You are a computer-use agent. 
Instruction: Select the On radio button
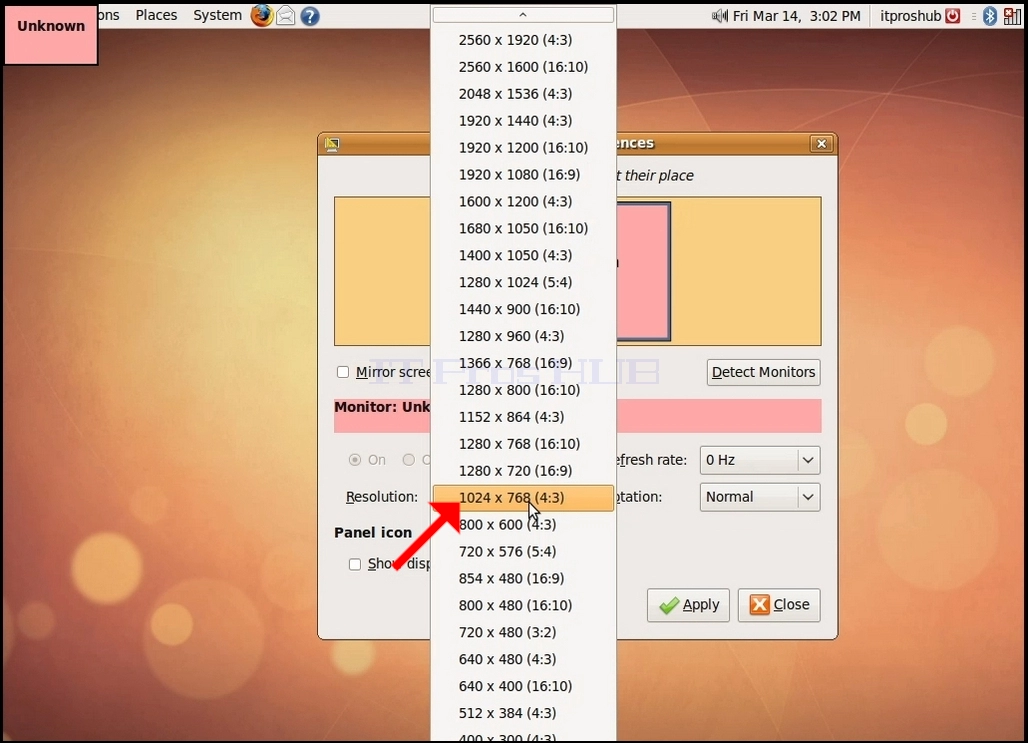point(355,460)
